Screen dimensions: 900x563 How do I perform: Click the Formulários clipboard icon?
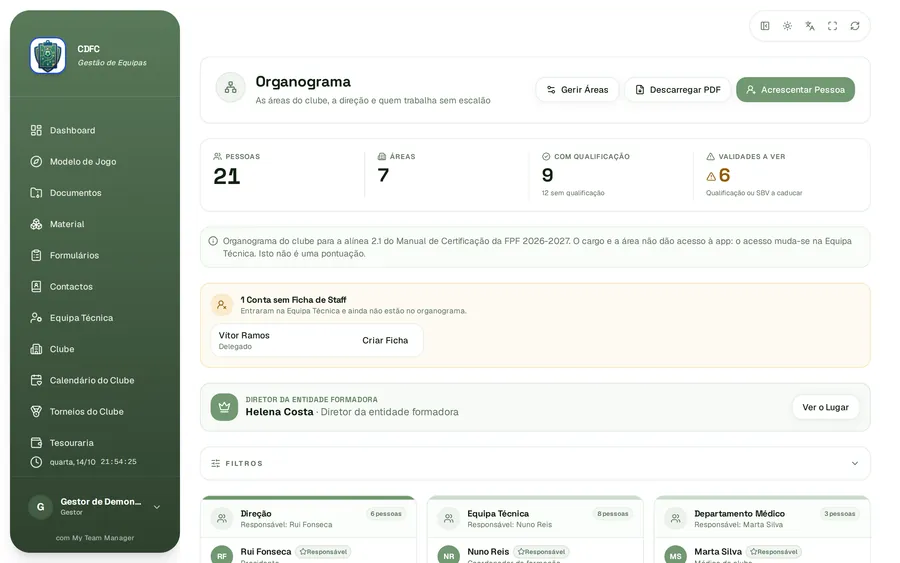[36, 255]
